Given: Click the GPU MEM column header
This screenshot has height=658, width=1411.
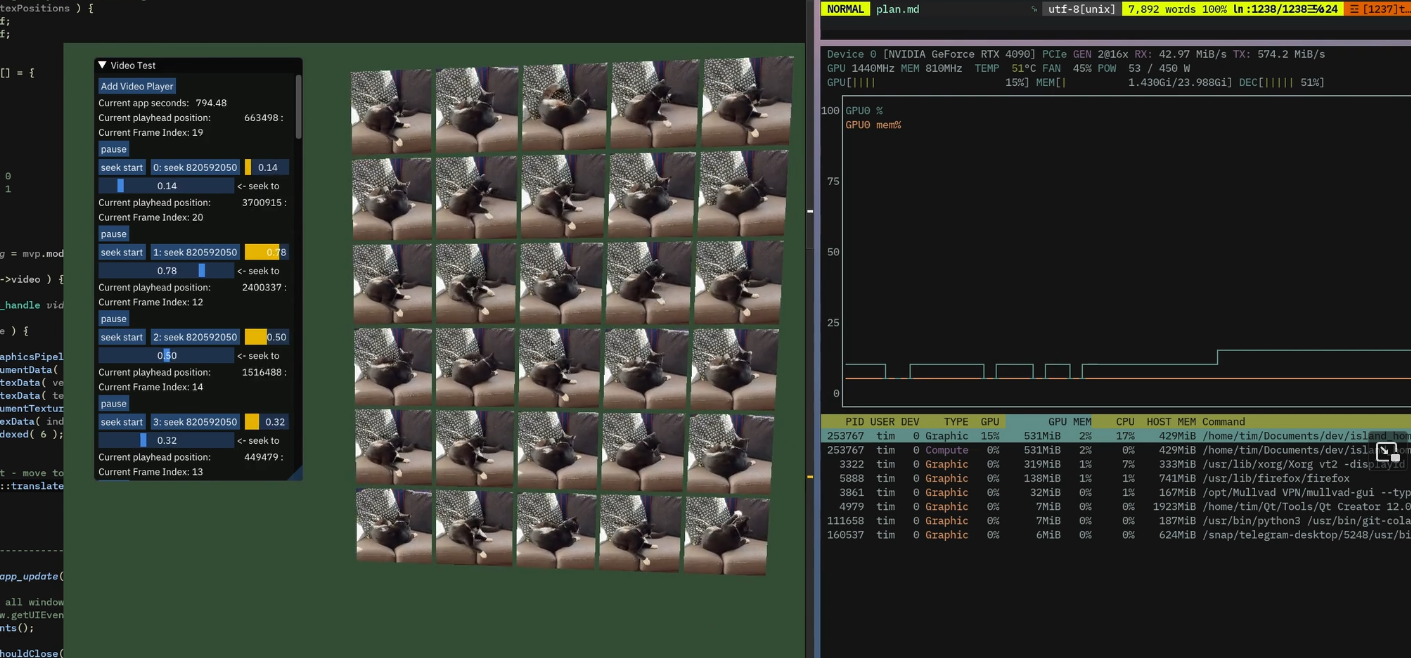Looking at the screenshot, I should coord(1068,422).
